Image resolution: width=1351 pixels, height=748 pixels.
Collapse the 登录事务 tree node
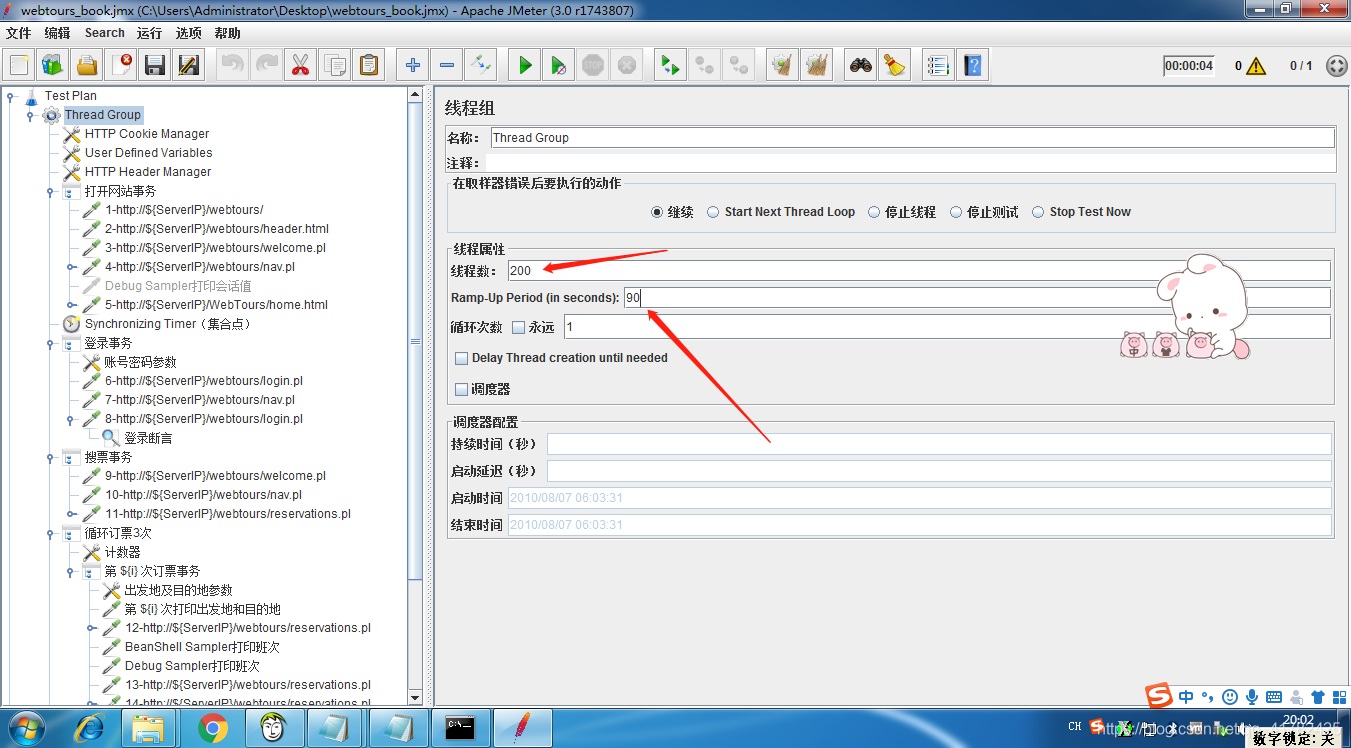tap(50, 343)
